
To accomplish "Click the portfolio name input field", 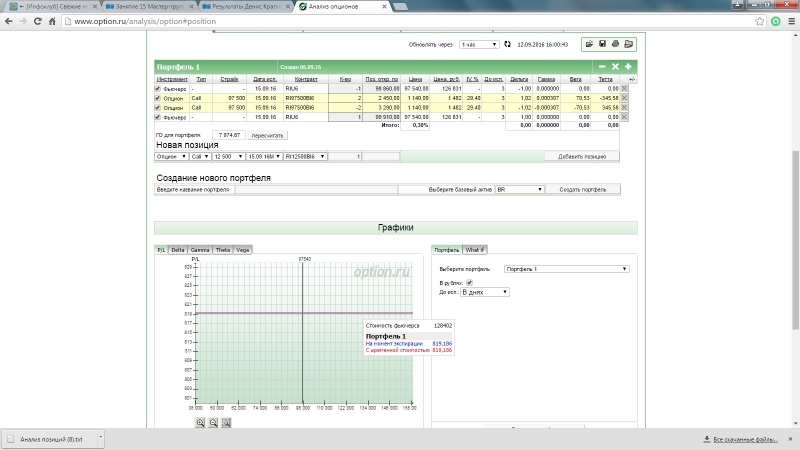I will tap(315, 189).
